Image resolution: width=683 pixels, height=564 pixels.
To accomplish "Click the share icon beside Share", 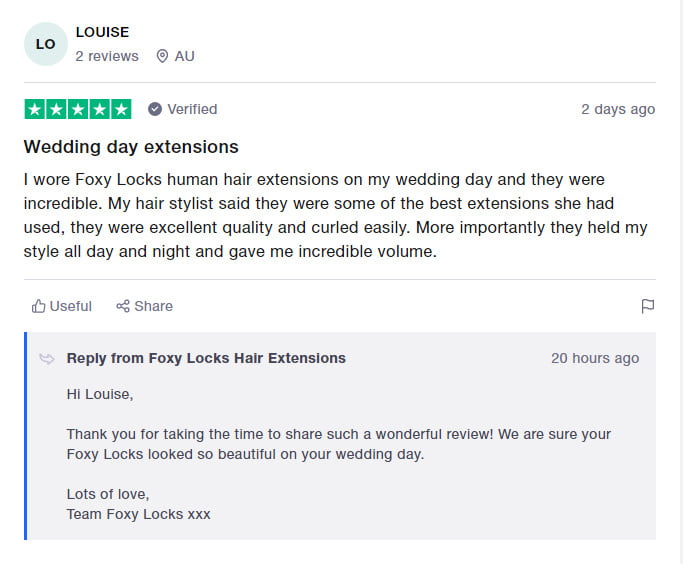I will point(123,306).
